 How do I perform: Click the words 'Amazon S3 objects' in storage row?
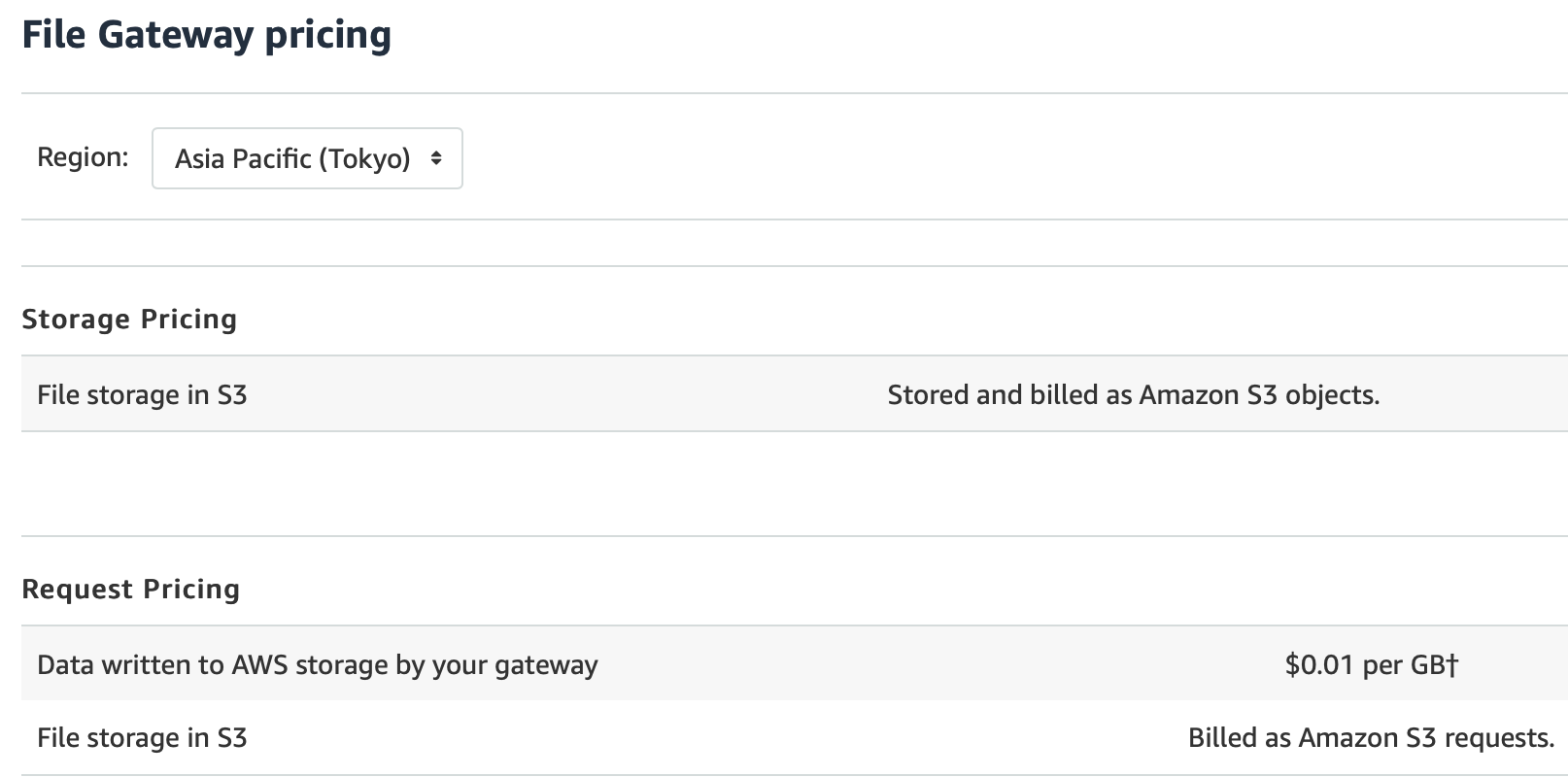click(1256, 395)
